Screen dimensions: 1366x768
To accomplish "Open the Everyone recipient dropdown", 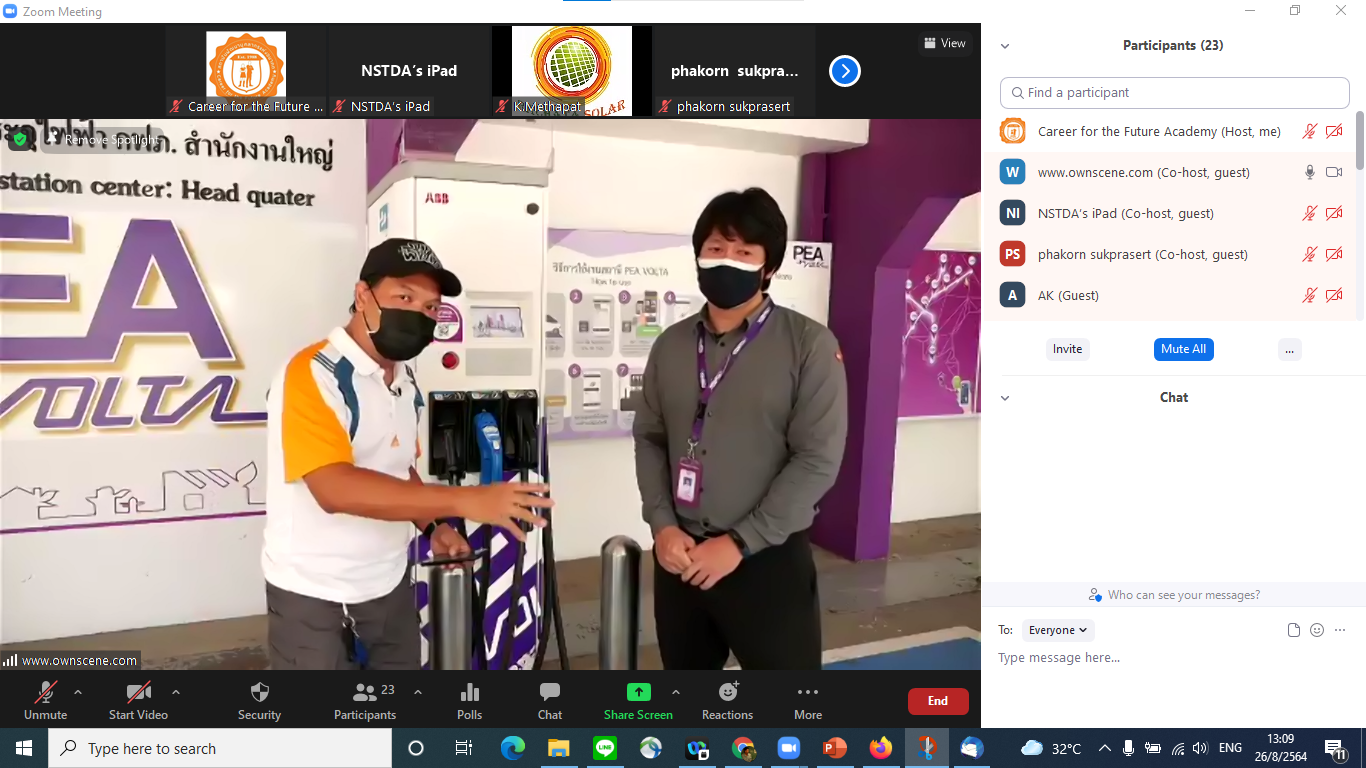I will coord(1057,630).
